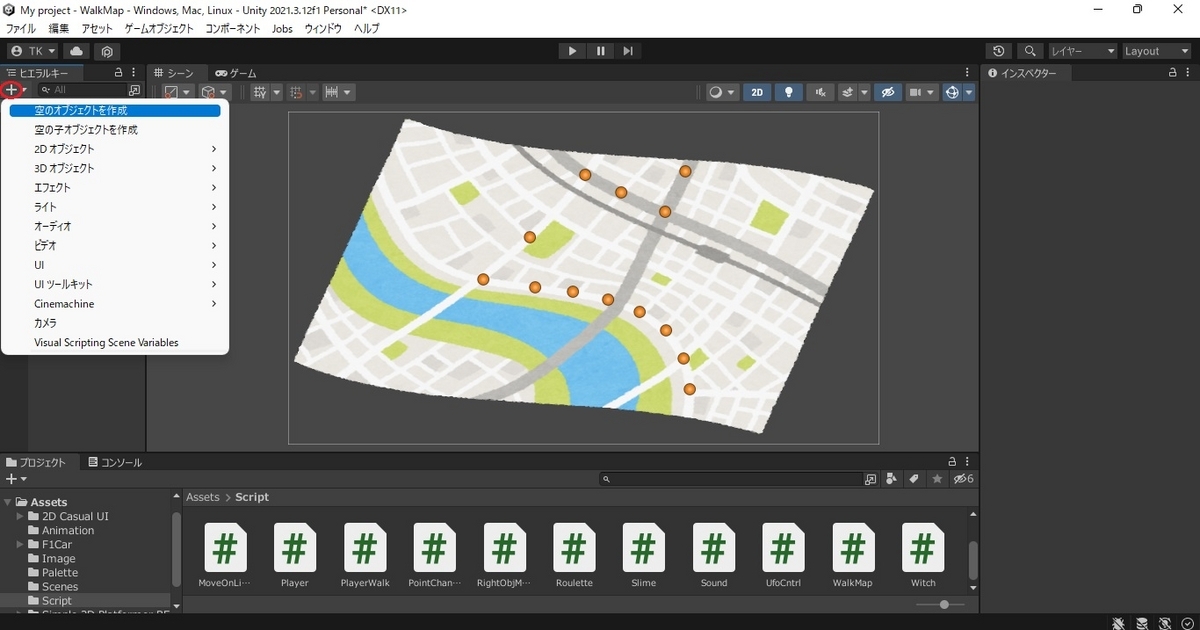Screen dimensions: 1200x630
Task: Toggle hidden objects visibility eye icon
Action: point(887,92)
